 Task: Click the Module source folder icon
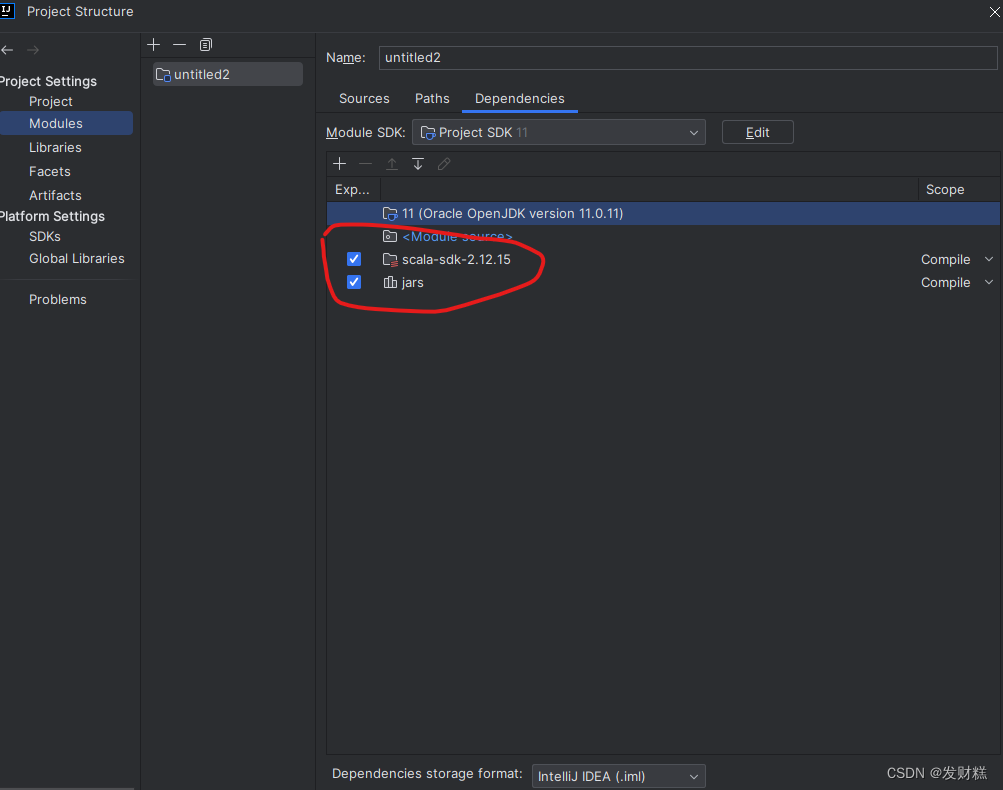390,237
